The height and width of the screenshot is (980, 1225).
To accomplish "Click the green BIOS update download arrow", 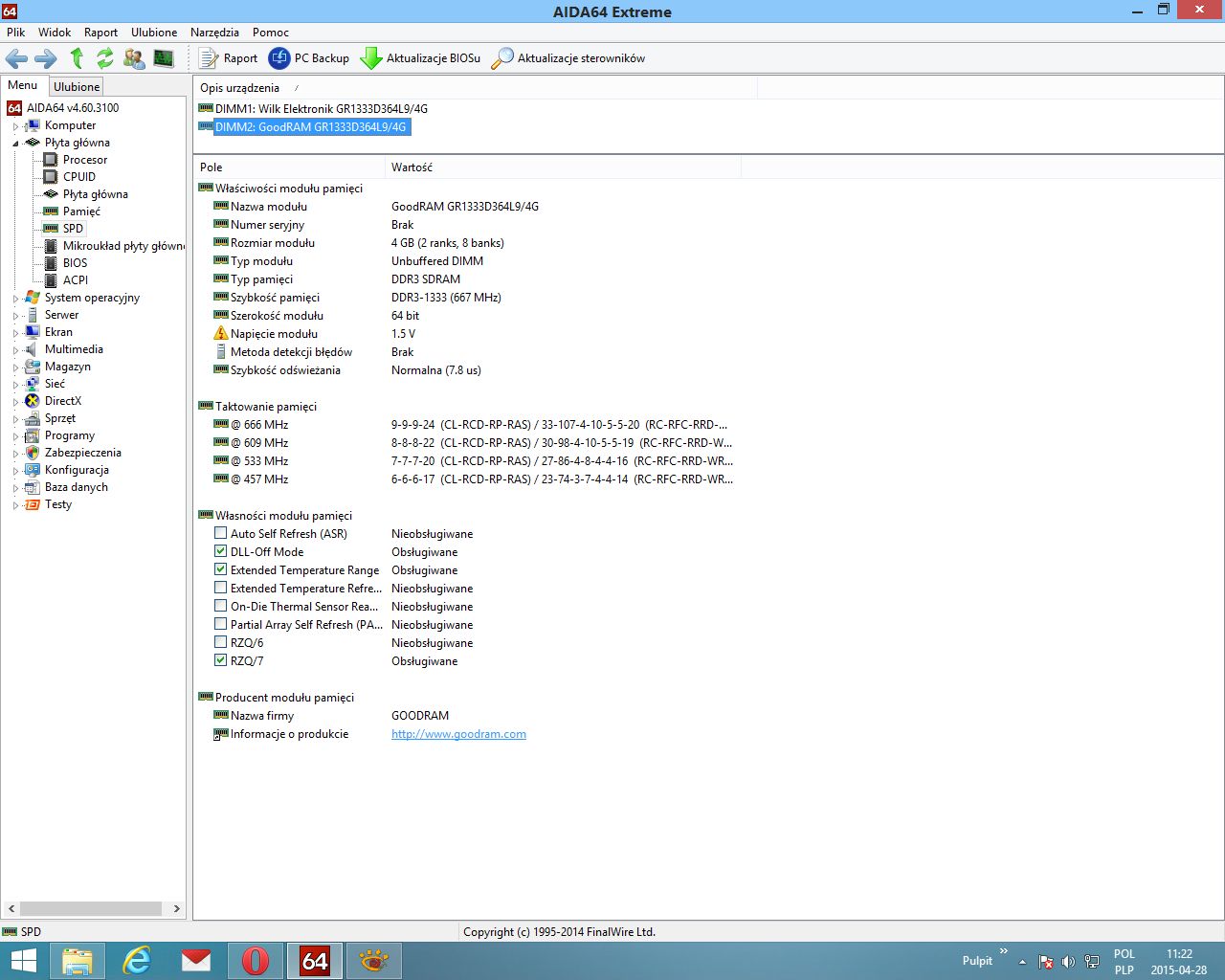I will coord(370,58).
